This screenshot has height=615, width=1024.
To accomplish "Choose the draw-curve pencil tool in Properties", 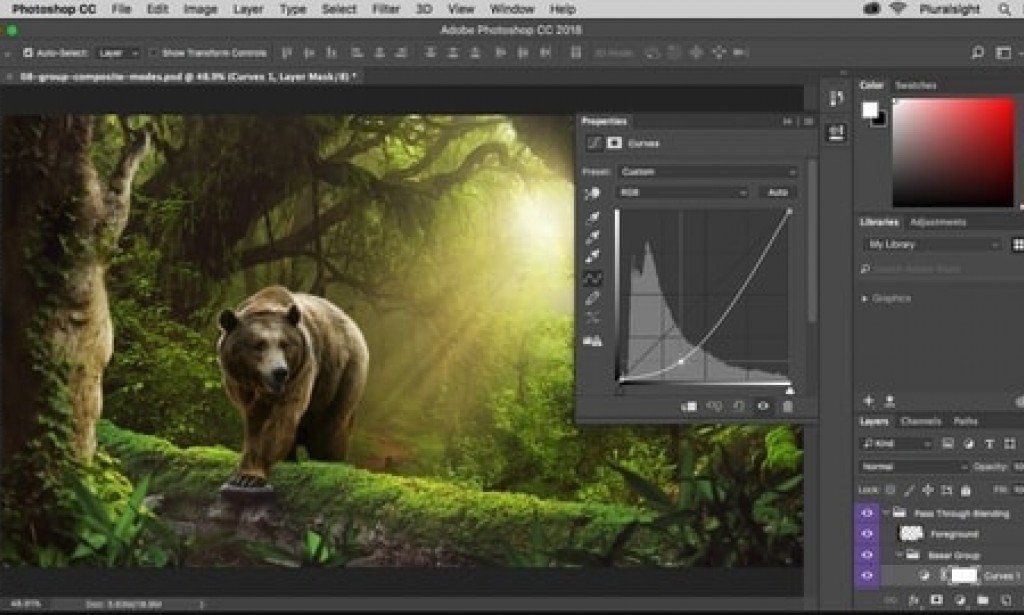I will click(x=593, y=297).
